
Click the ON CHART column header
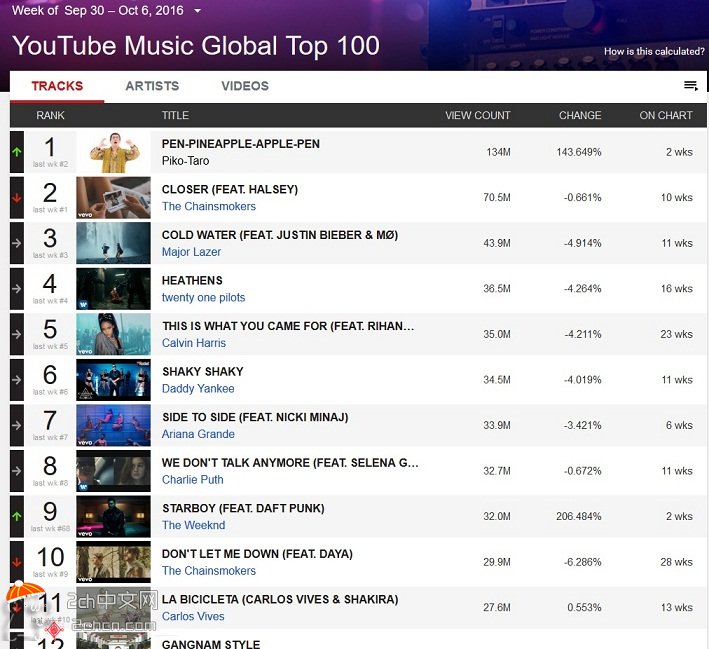[x=666, y=115]
